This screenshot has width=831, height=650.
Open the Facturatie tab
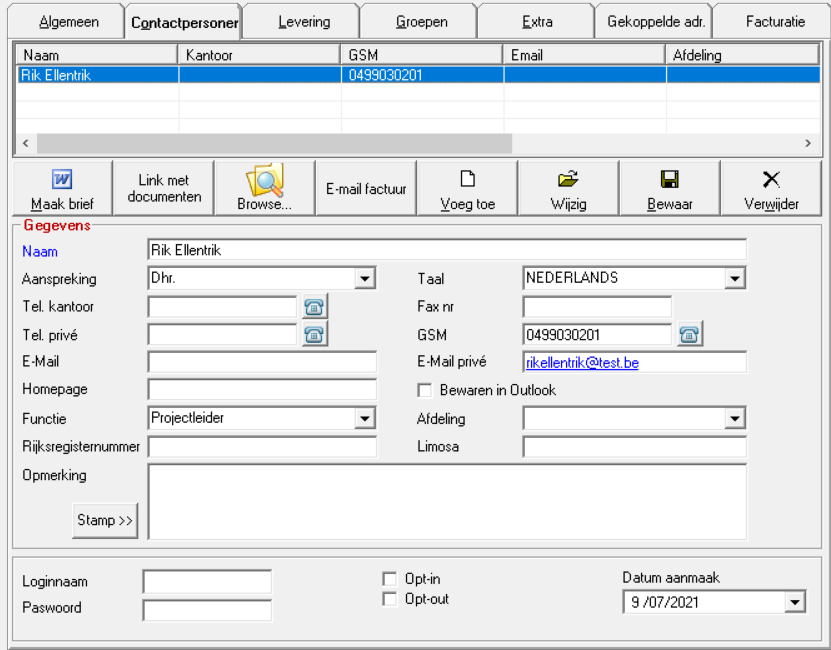click(774, 22)
